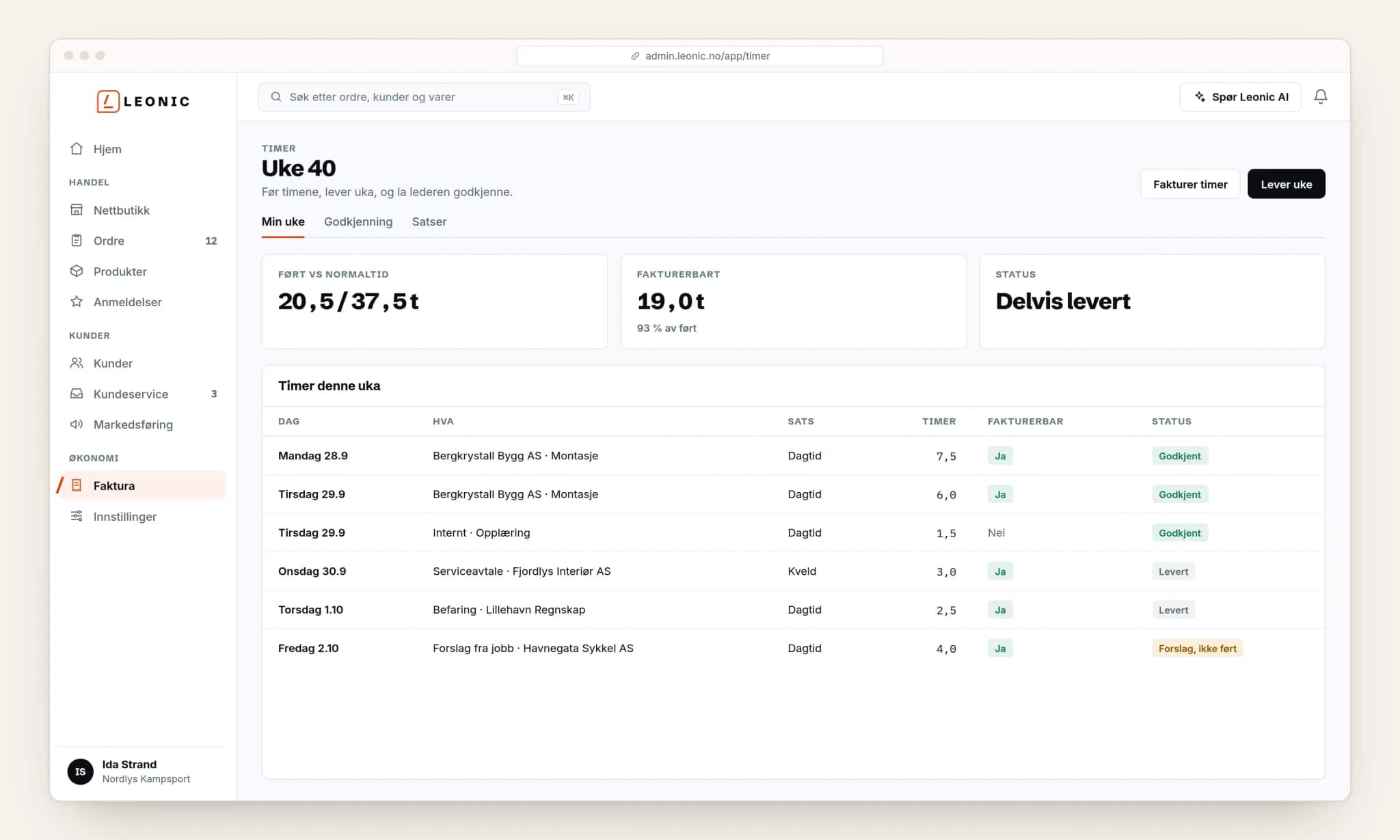Click the Kundeservice inbox icon
Image resolution: width=1400 pixels, height=840 pixels.
tap(77, 394)
